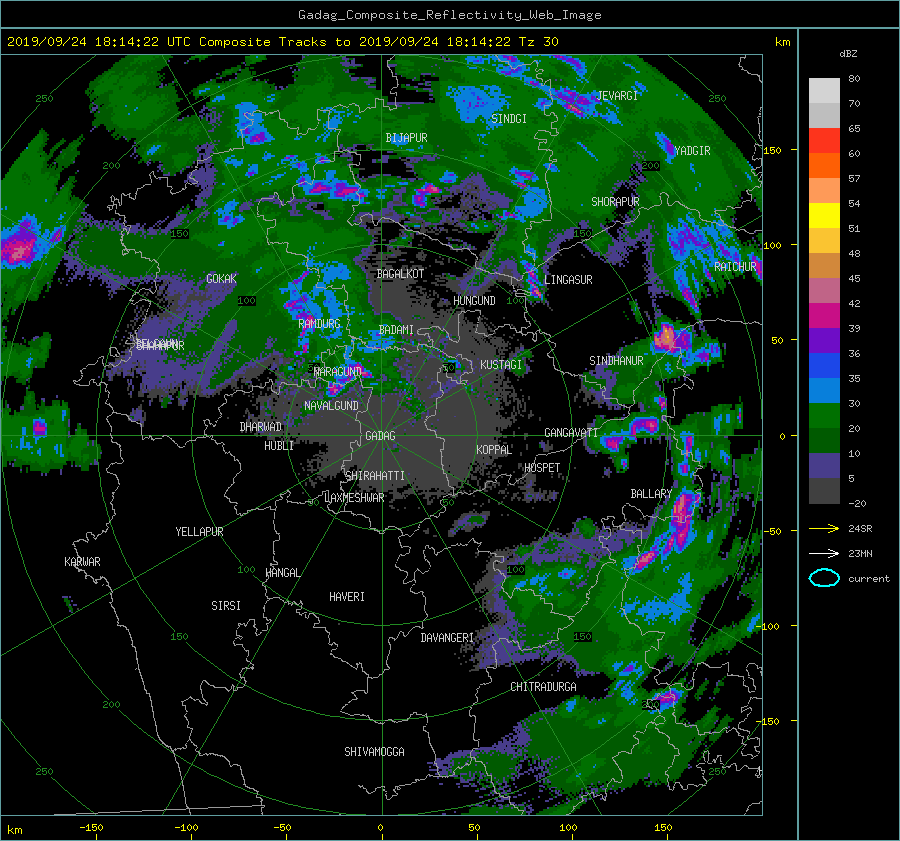The width and height of the screenshot is (900, 841).
Task: Click the NAVALGUND city label
Action: pyautogui.click(x=331, y=406)
